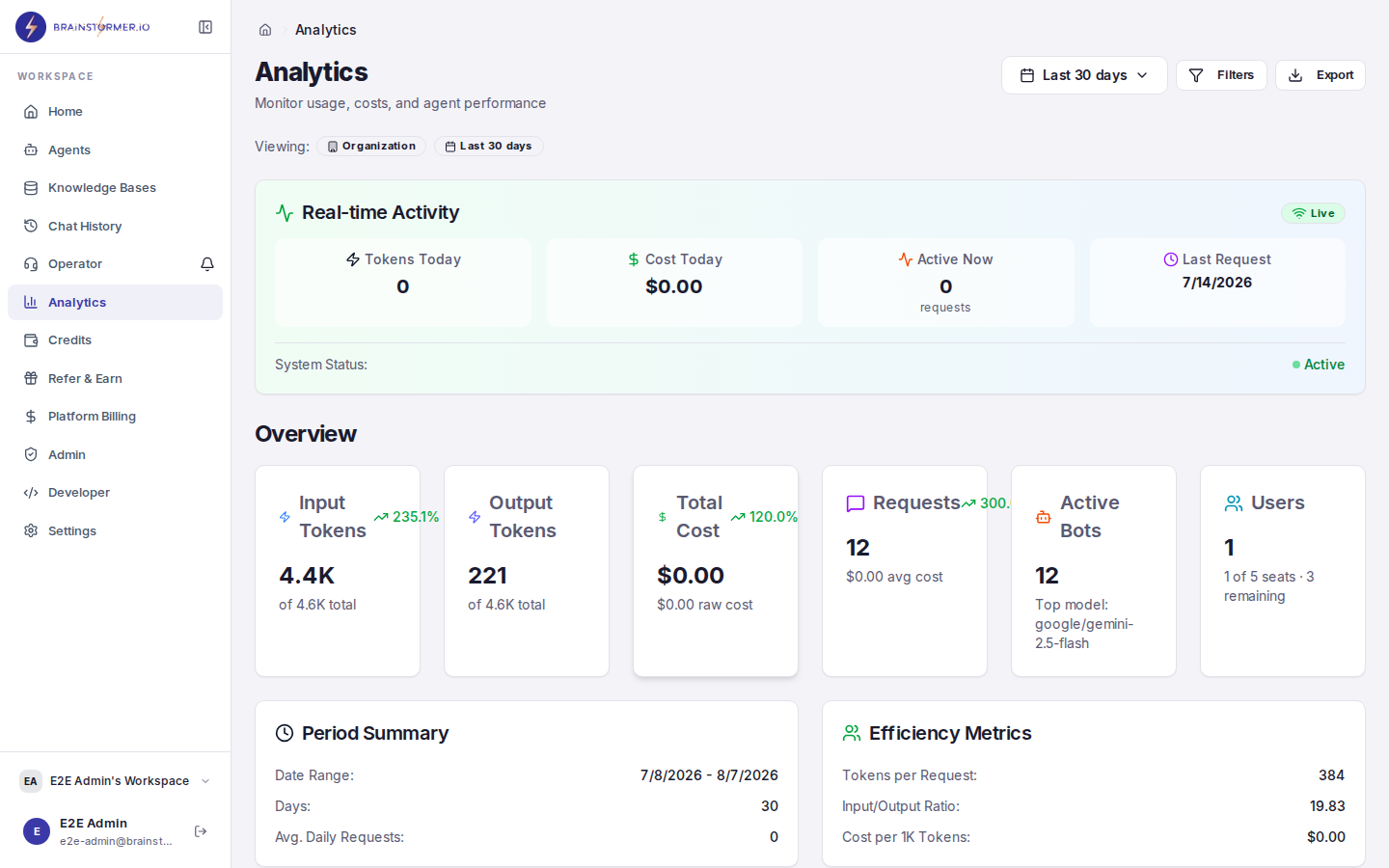
Task: Click the google/gemini-2.5-flash top model text
Action: coord(1084,634)
